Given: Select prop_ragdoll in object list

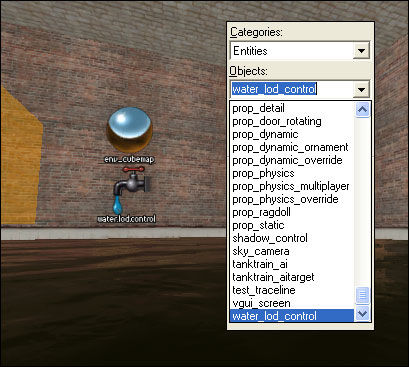Looking at the screenshot, I should 292,212.
